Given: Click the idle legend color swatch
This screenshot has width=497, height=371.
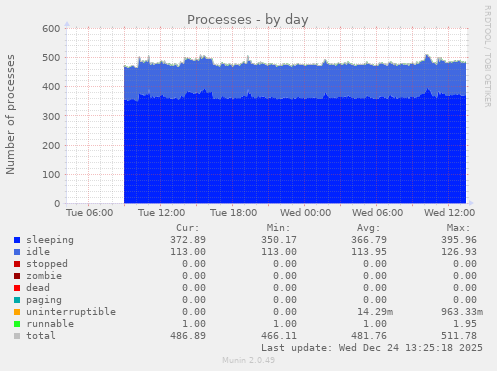Looking at the screenshot, I should [x=17, y=252].
